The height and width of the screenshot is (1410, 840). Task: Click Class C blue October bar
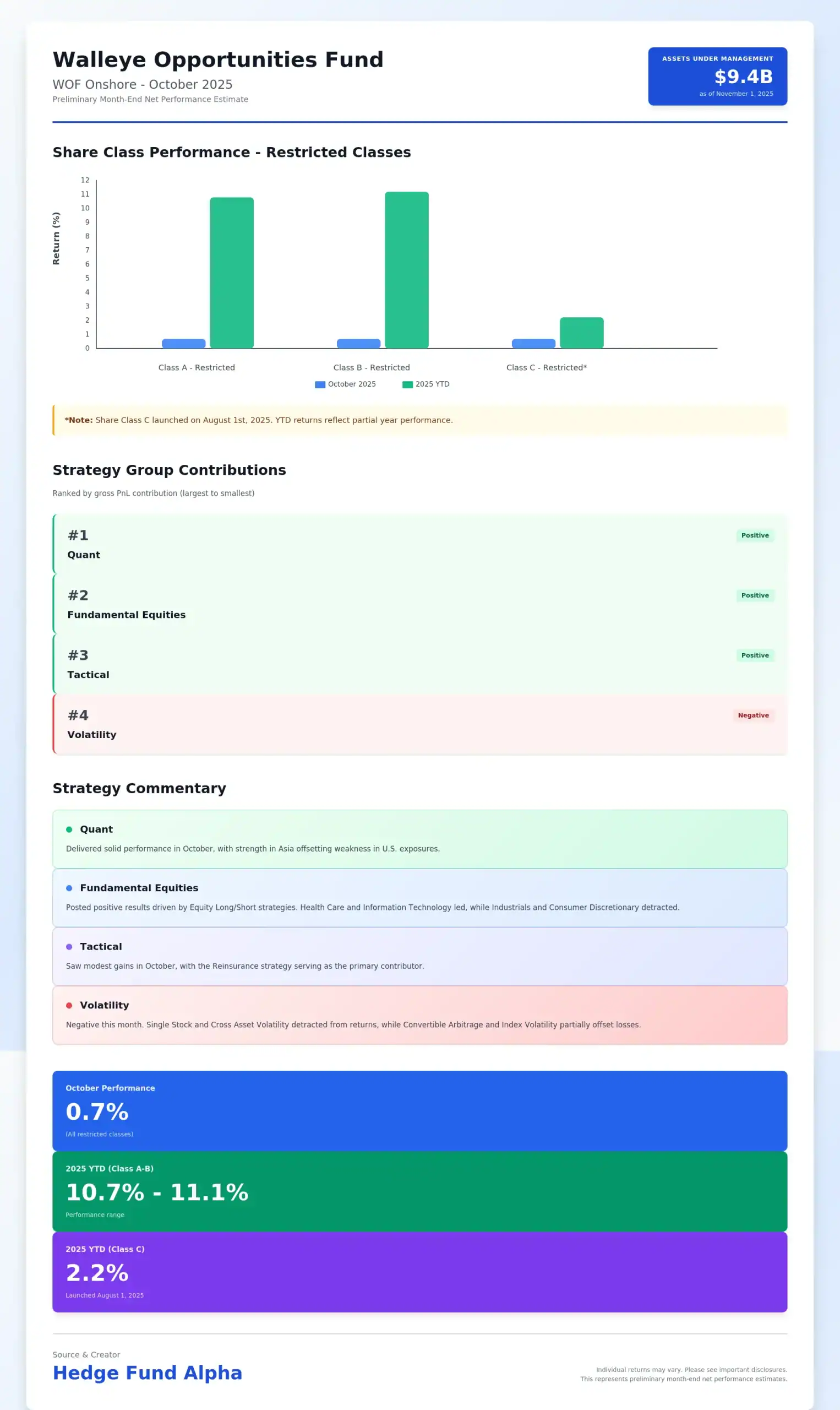coord(533,343)
